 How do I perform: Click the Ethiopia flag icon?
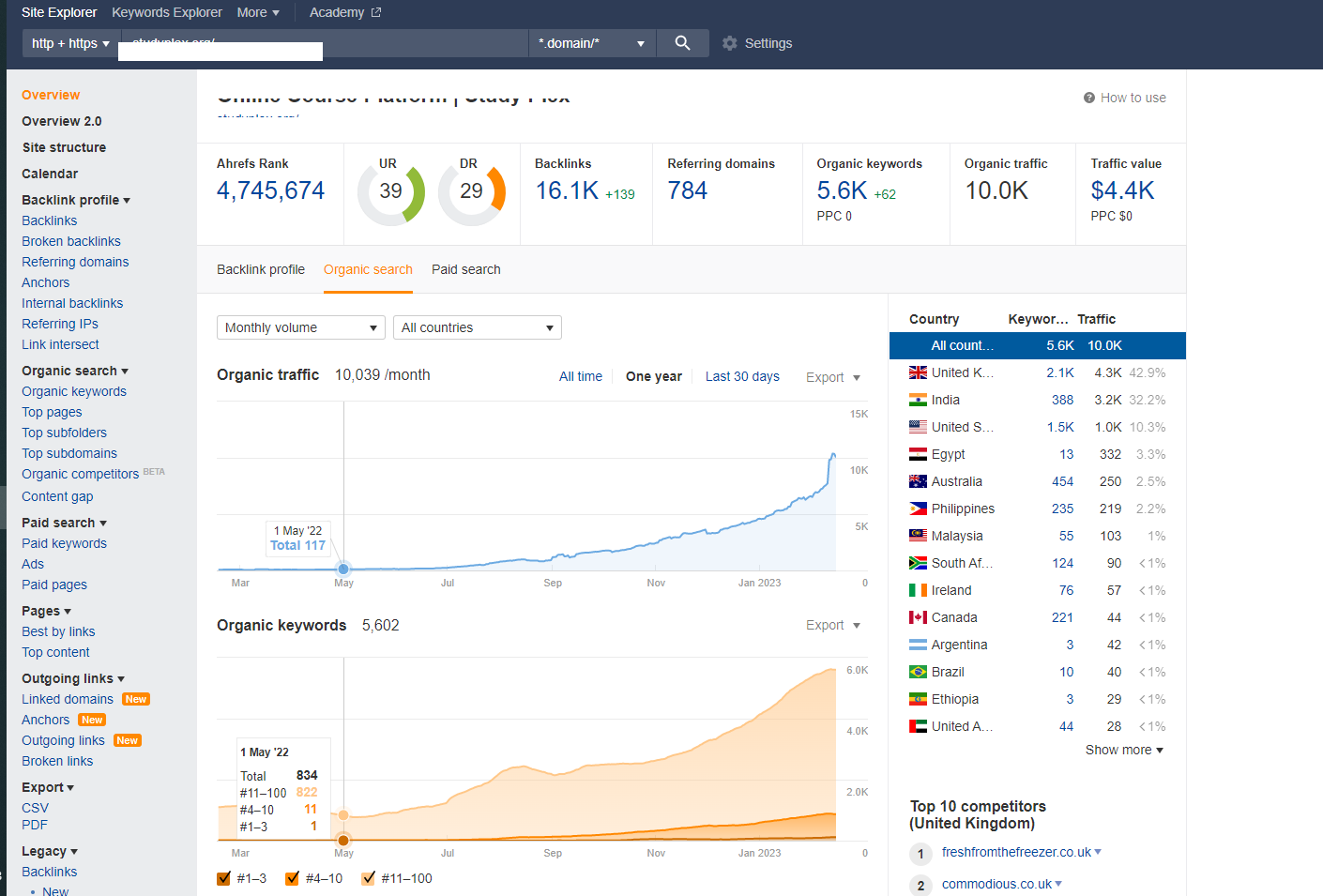point(918,699)
